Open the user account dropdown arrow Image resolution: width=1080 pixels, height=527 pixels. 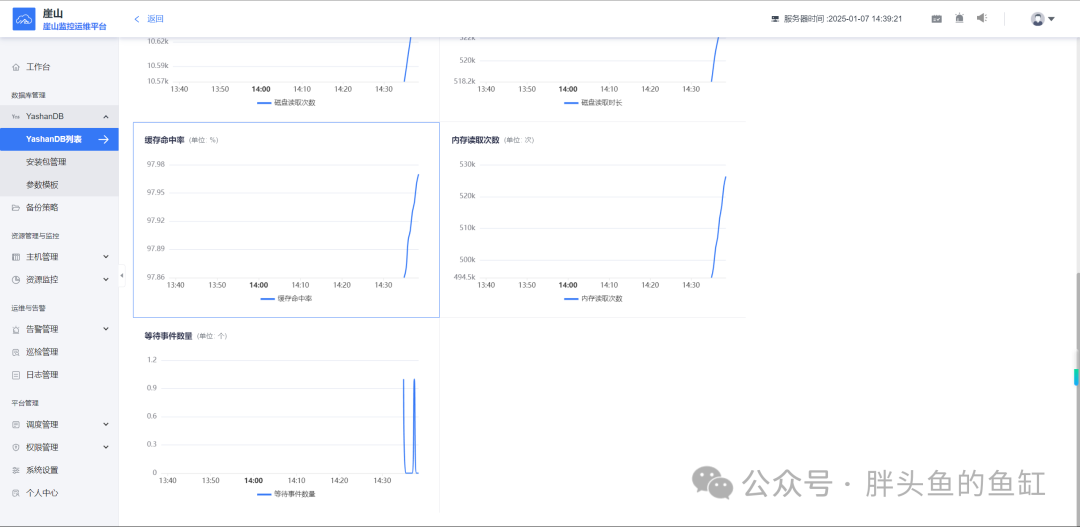1051,19
